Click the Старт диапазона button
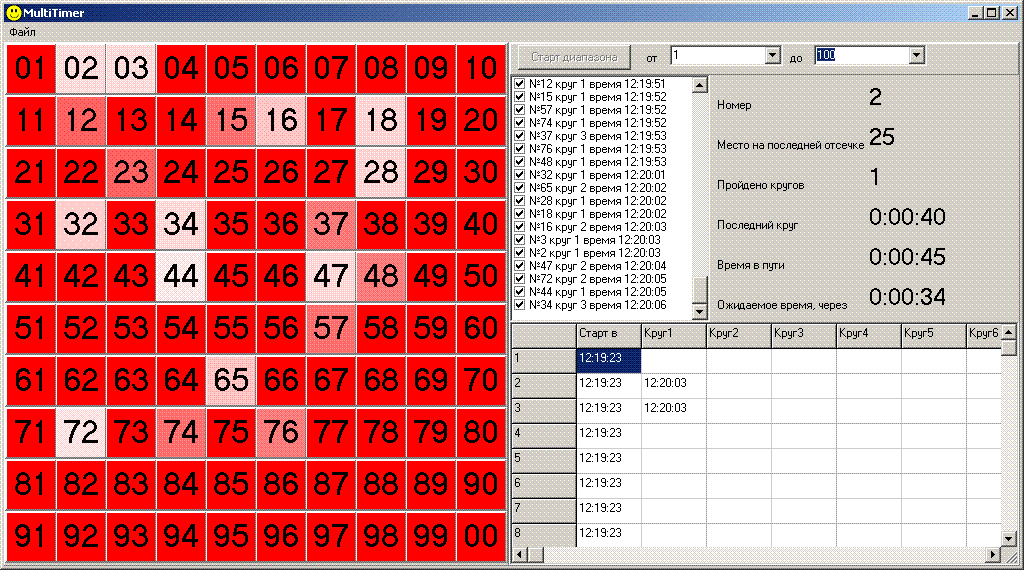This screenshot has height=570, width=1024. click(574, 57)
